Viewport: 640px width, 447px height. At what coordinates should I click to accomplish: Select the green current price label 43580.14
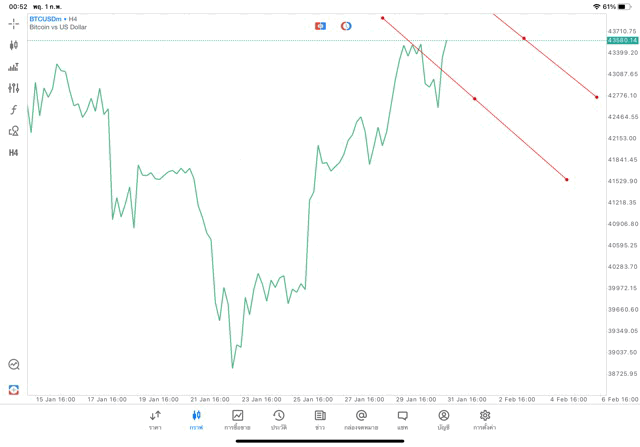tap(621, 40)
